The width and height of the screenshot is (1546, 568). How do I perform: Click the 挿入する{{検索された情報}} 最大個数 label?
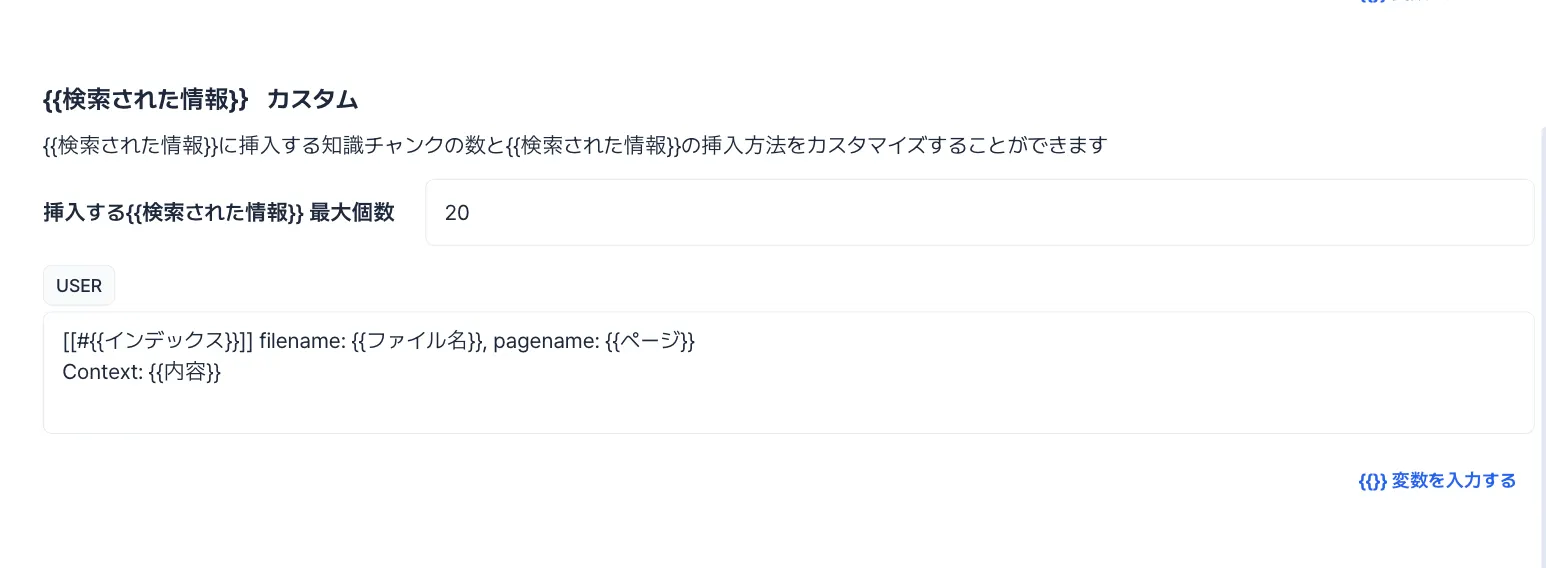[x=219, y=212]
